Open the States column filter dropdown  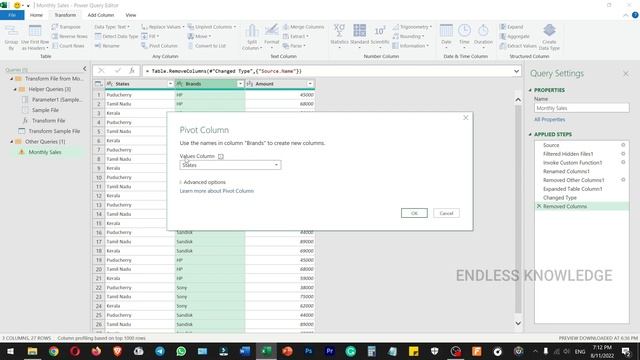170,84
